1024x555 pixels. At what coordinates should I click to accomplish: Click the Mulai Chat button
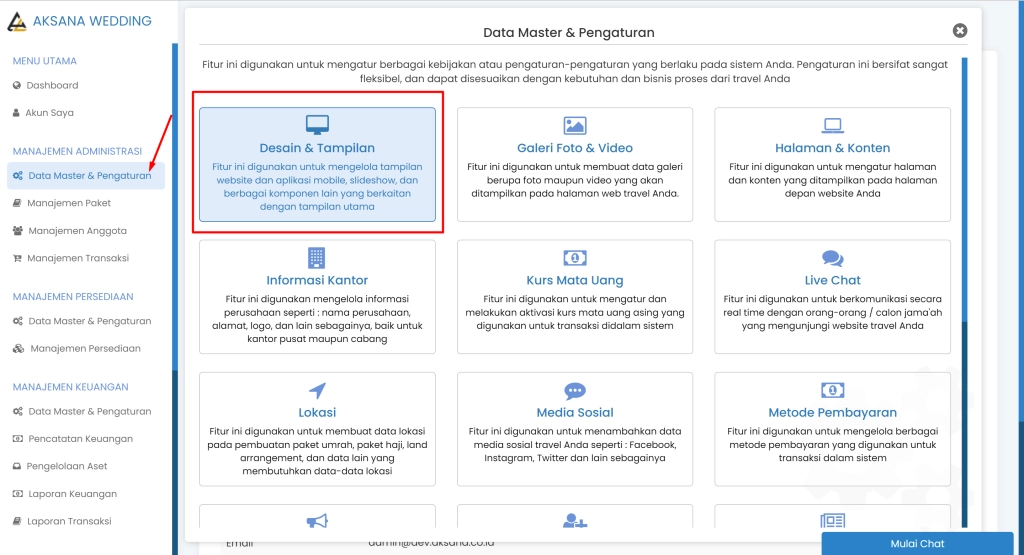[x=917, y=544]
